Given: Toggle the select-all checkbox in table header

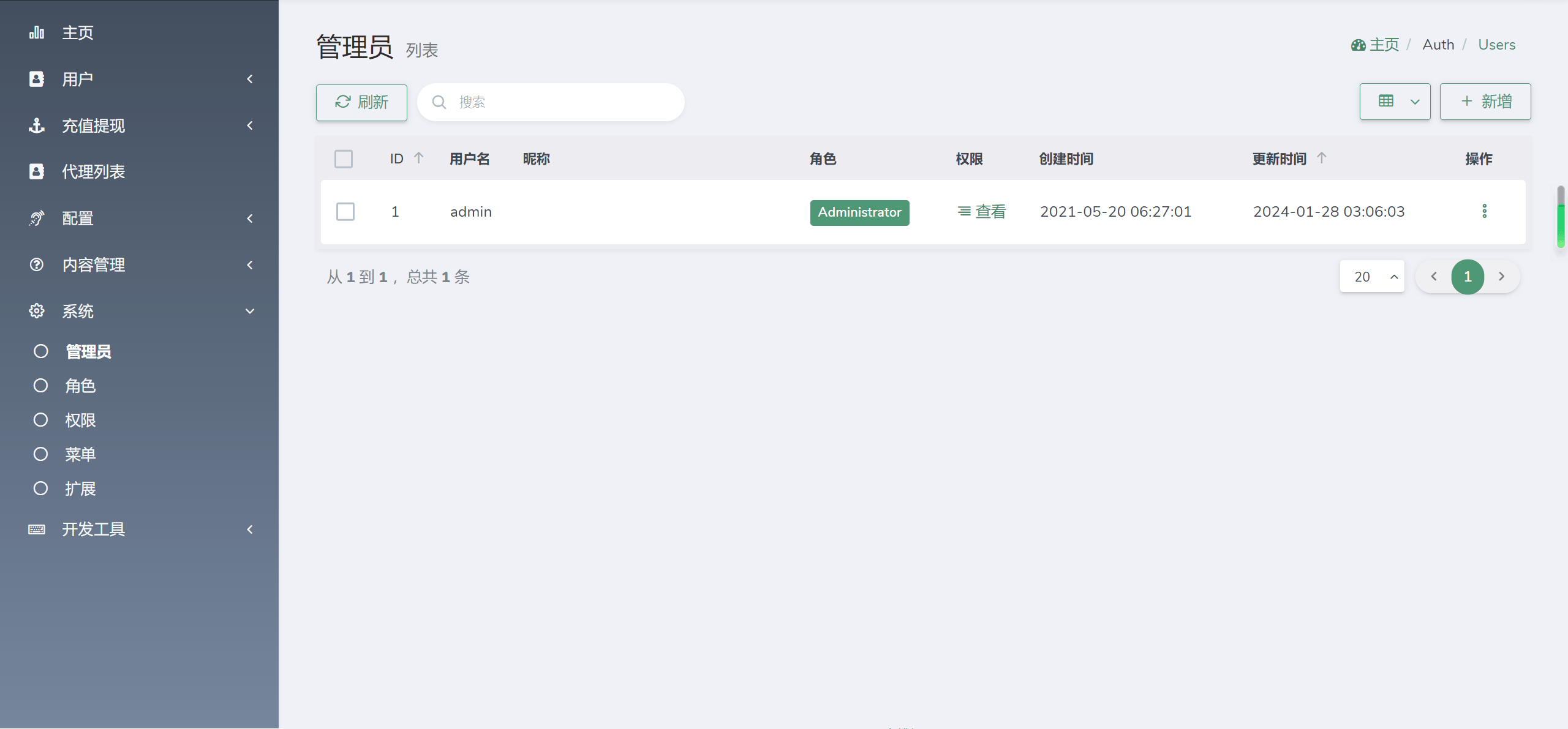Looking at the screenshot, I should (344, 159).
